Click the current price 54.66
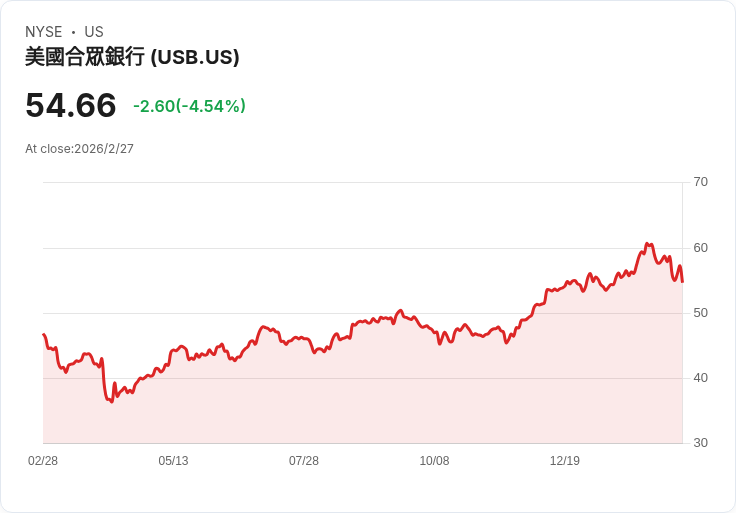The height and width of the screenshot is (513, 736). pyautogui.click(x=70, y=105)
